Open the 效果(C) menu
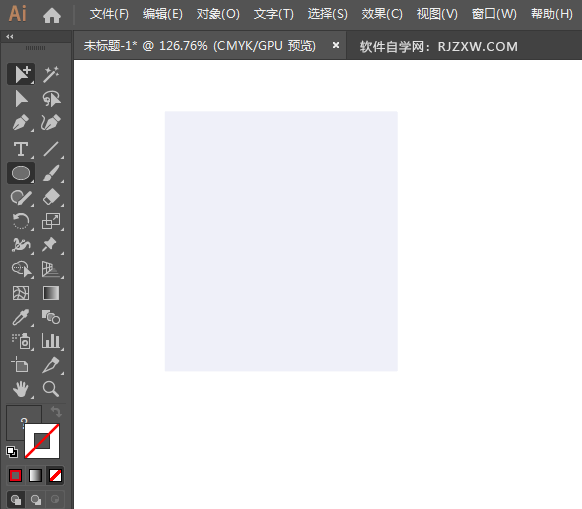The width and height of the screenshot is (582, 509). click(x=382, y=14)
